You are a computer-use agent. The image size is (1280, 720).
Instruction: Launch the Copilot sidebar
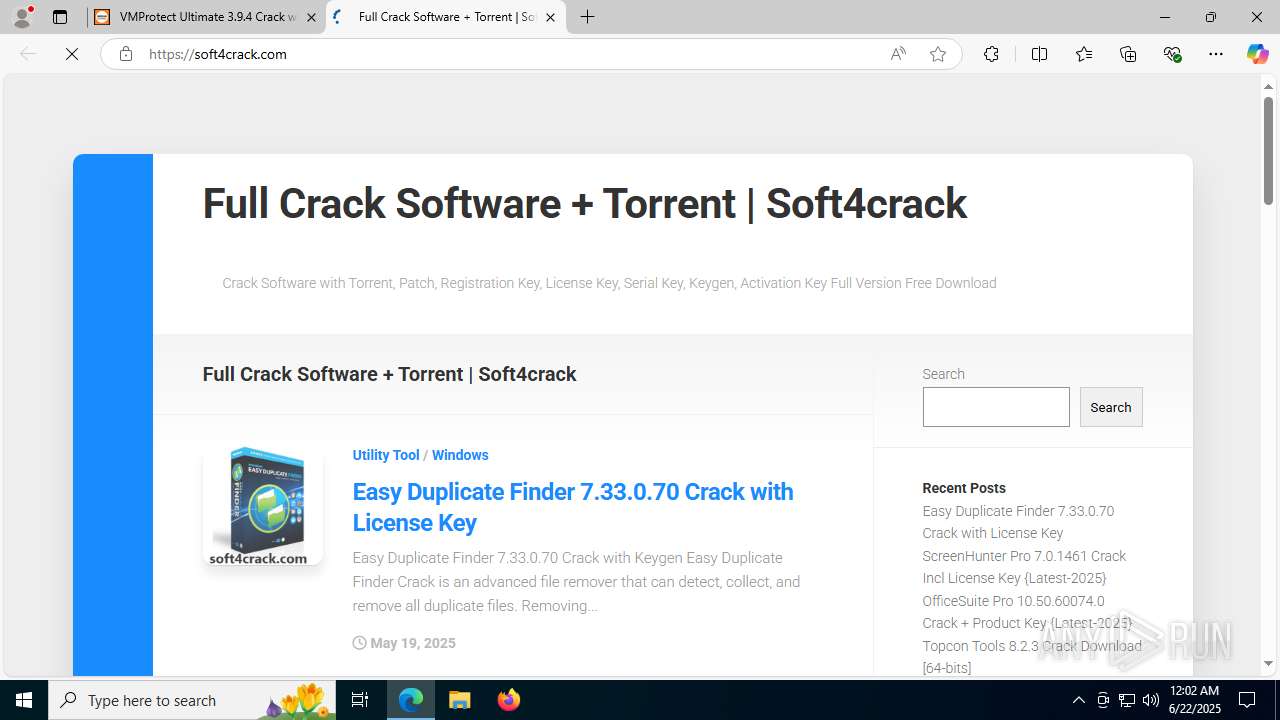(1257, 54)
